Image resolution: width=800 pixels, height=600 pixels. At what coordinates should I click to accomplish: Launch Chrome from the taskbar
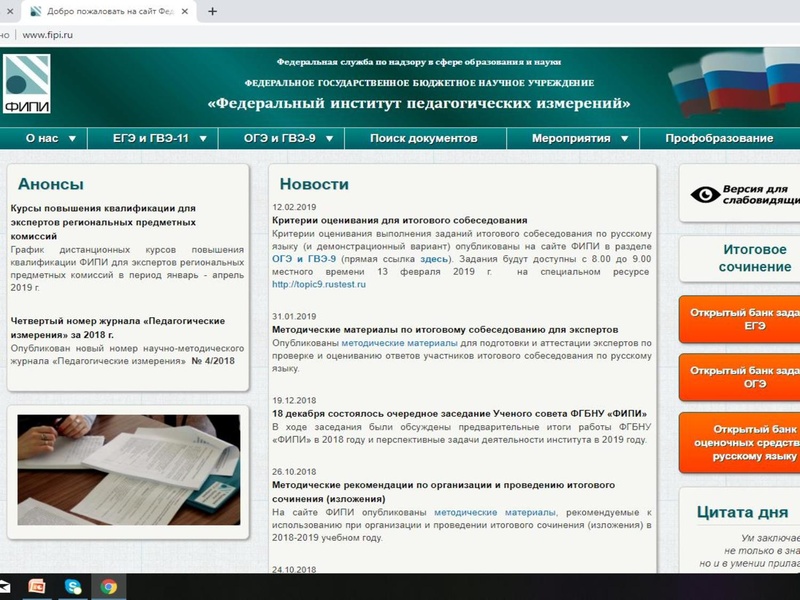point(107,587)
